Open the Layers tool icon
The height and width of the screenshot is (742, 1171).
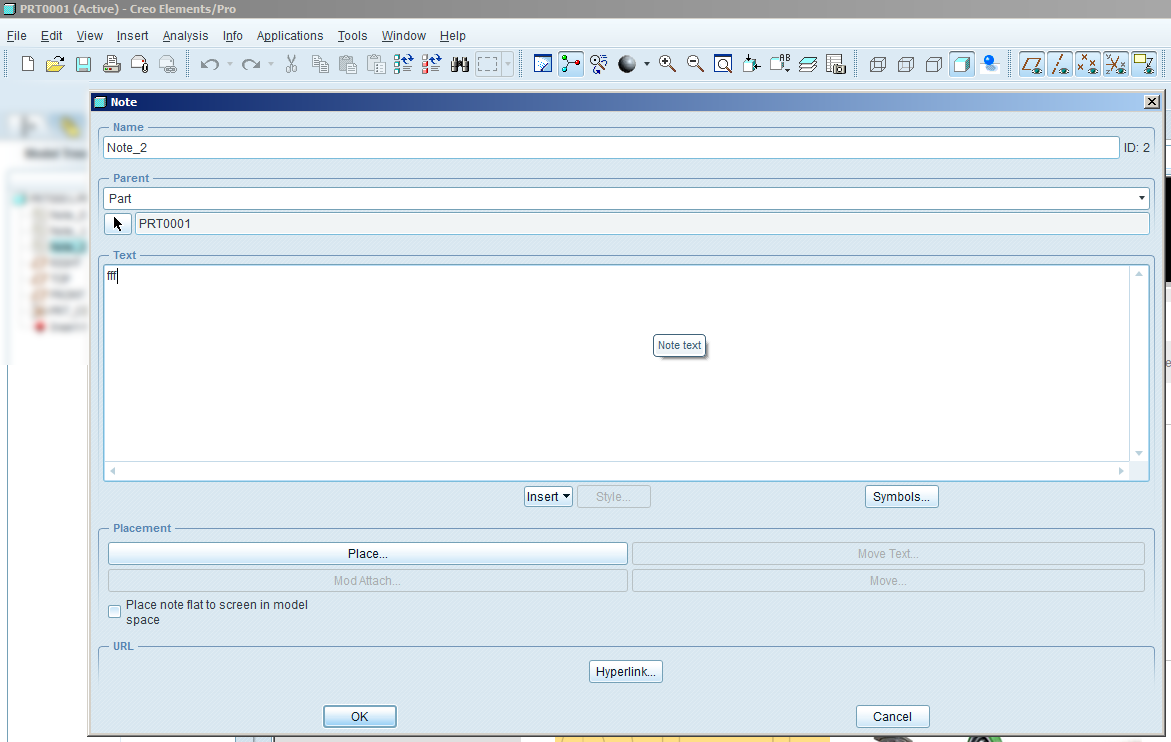pyautogui.click(x=807, y=64)
